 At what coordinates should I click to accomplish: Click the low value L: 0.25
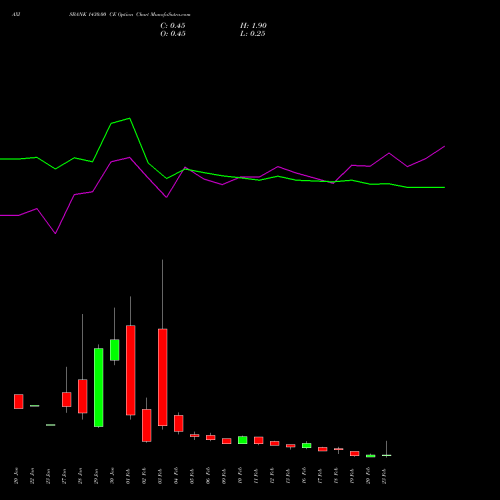[253, 34]
